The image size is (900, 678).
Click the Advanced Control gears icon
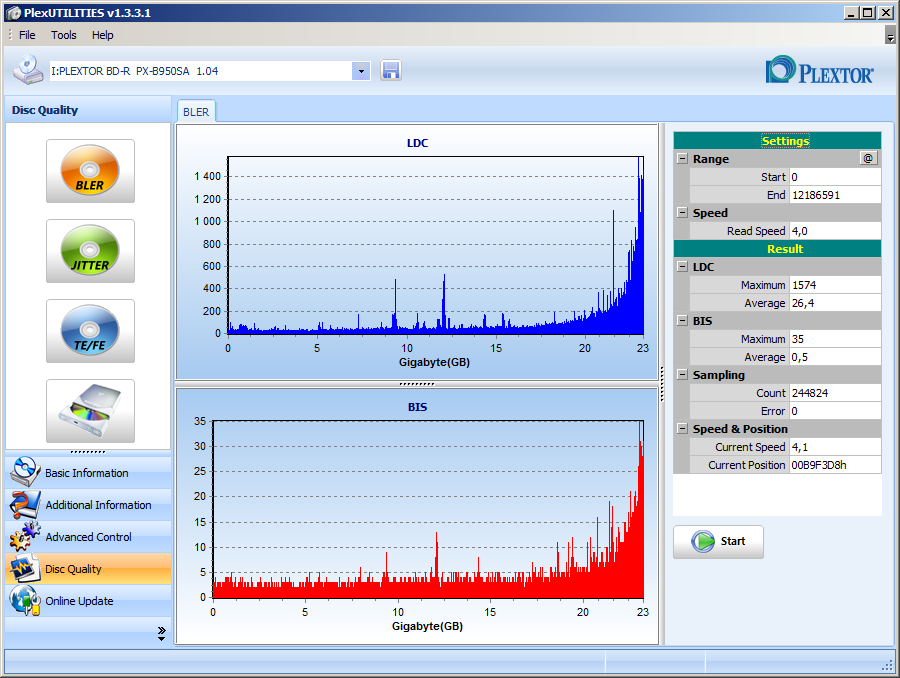pos(25,537)
